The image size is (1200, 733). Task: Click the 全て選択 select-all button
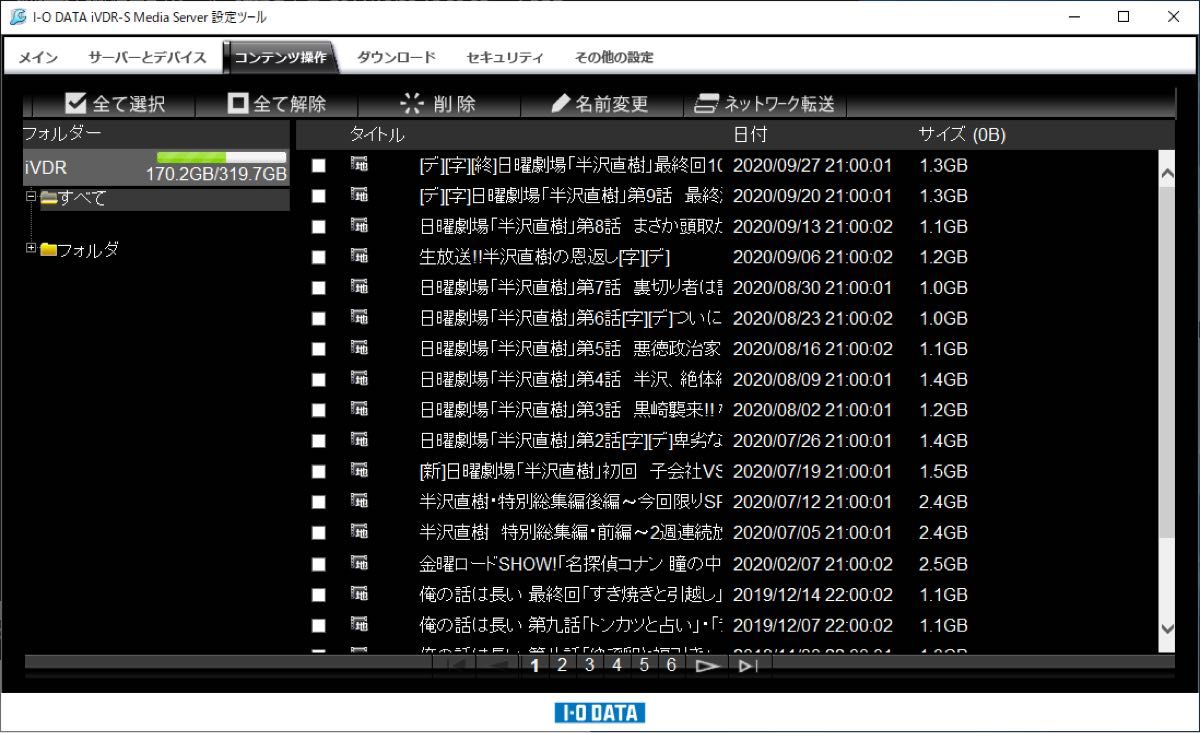tap(115, 104)
